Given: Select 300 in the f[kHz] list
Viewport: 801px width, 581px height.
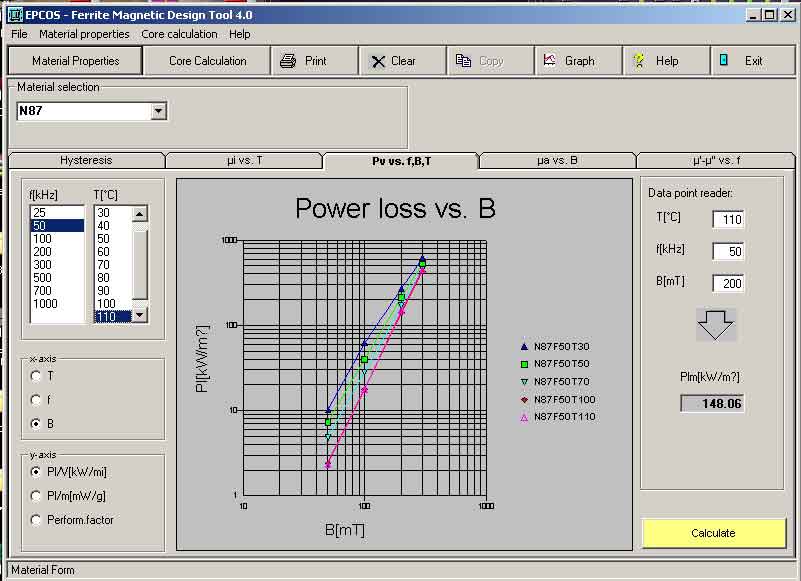Looking at the screenshot, I should 57,265.
